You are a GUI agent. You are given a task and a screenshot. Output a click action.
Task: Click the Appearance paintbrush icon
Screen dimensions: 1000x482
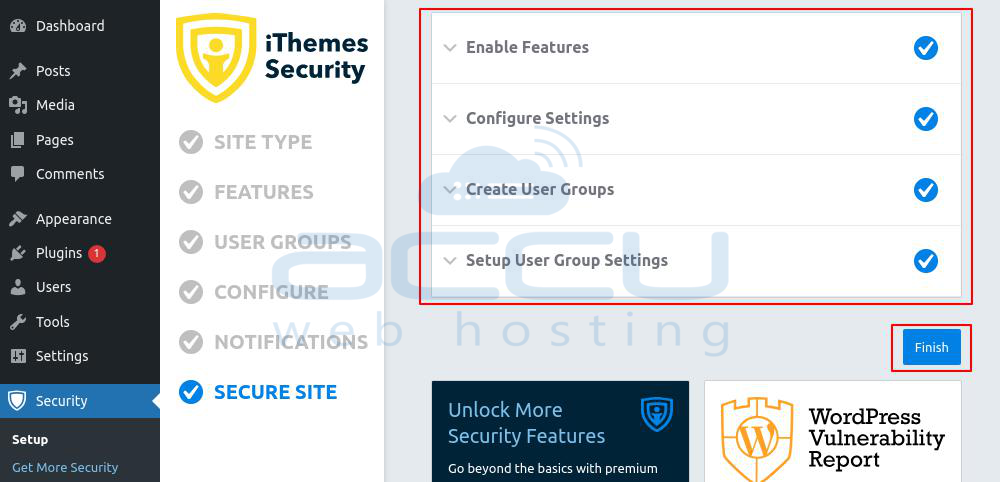18,219
